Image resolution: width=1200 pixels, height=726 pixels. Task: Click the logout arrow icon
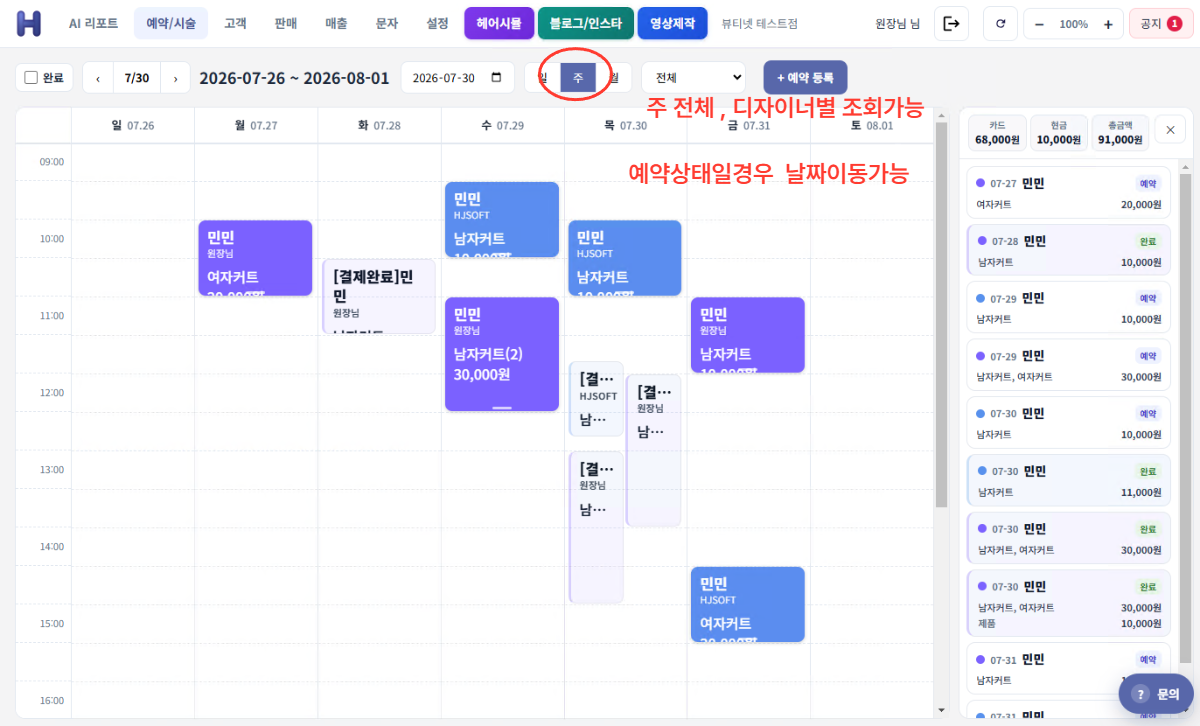click(951, 23)
